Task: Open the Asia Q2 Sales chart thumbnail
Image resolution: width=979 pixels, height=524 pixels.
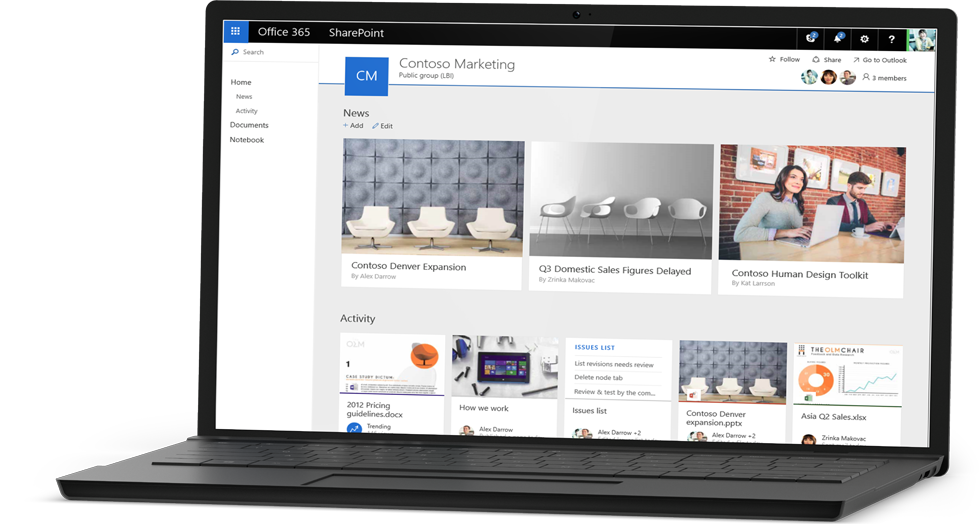Action: click(847, 375)
